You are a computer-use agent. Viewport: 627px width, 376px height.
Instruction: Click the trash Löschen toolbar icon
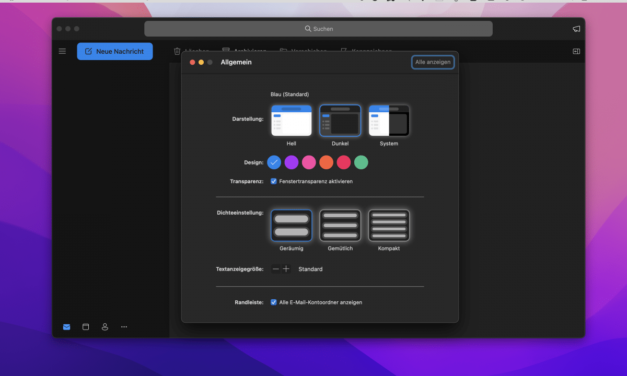coord(177,51)
